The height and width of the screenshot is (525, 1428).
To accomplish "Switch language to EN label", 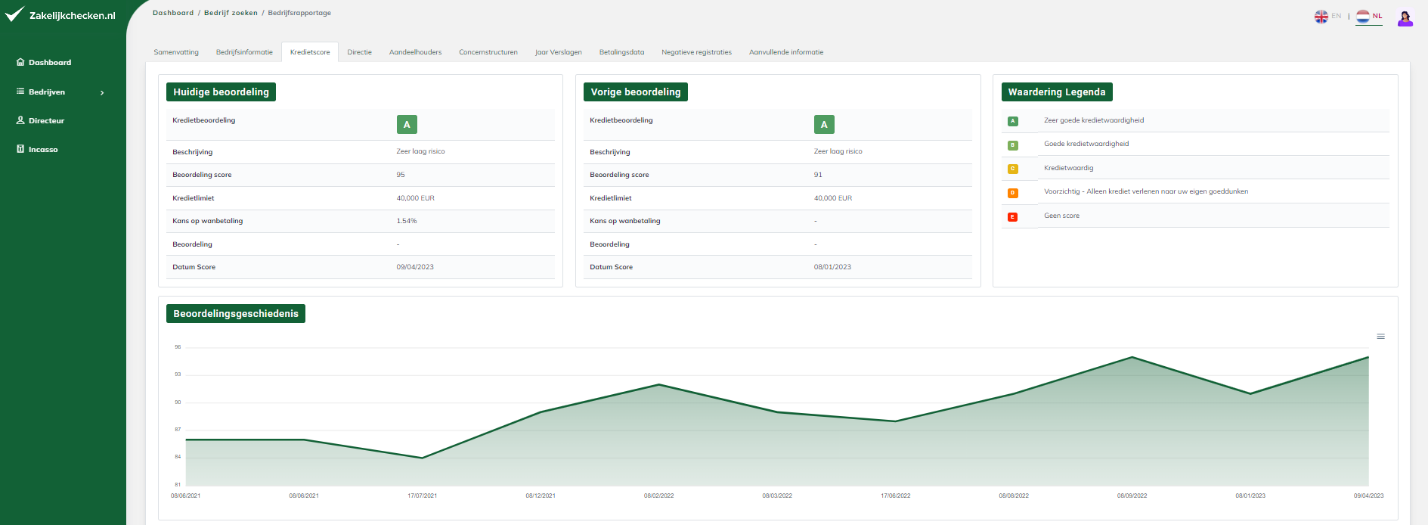I will click(x=1336, y=16).
